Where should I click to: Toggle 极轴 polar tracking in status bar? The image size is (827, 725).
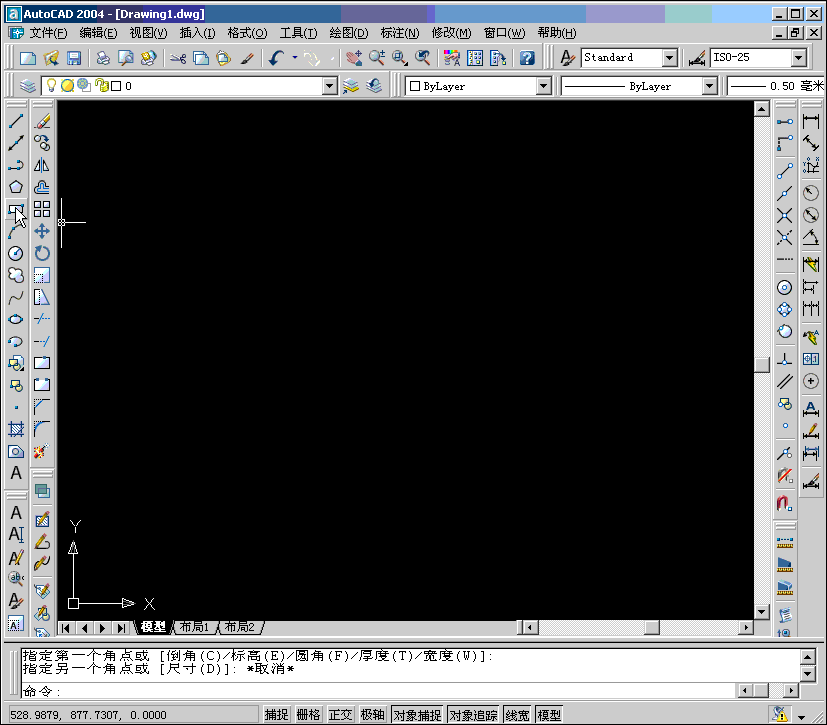tap(372, 715)
